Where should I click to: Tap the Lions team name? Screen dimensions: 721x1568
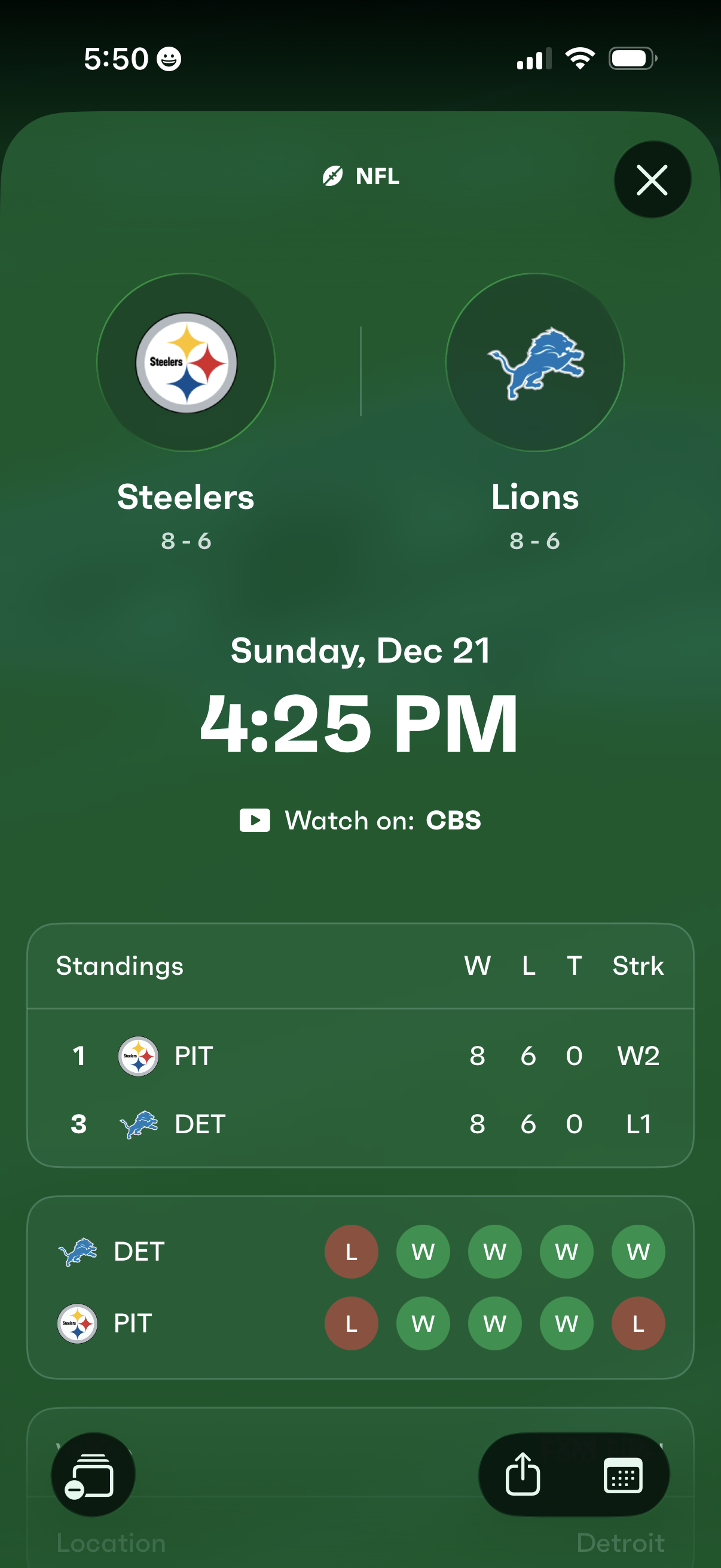coord(535,497)
